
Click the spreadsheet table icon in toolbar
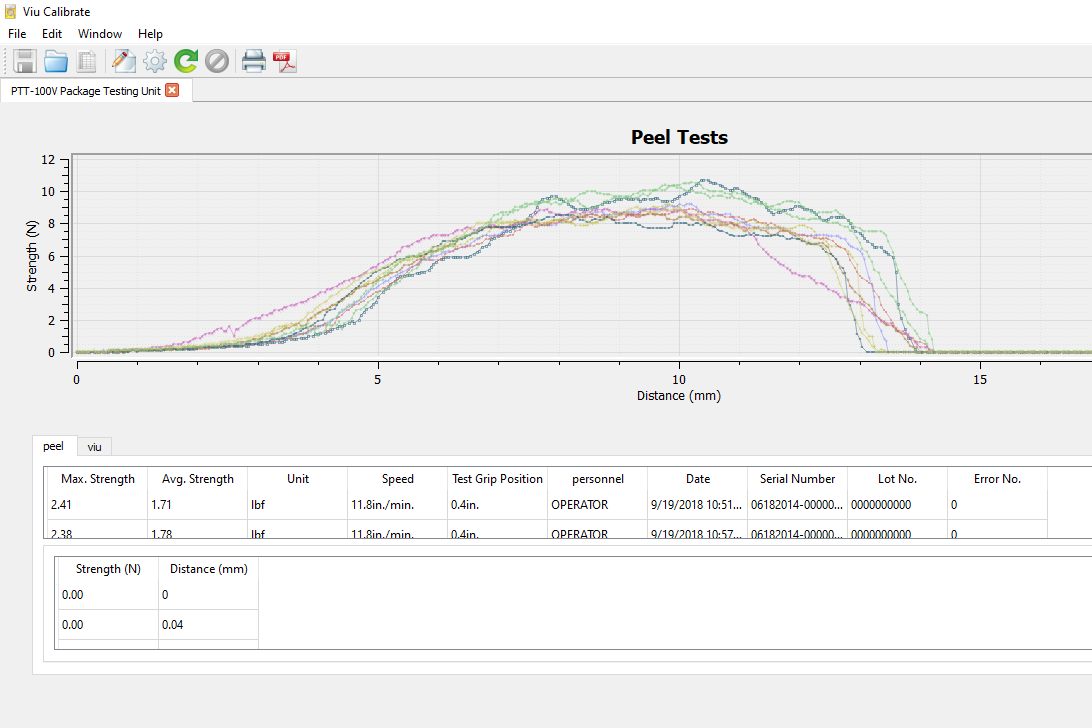(x=87, y=61)
